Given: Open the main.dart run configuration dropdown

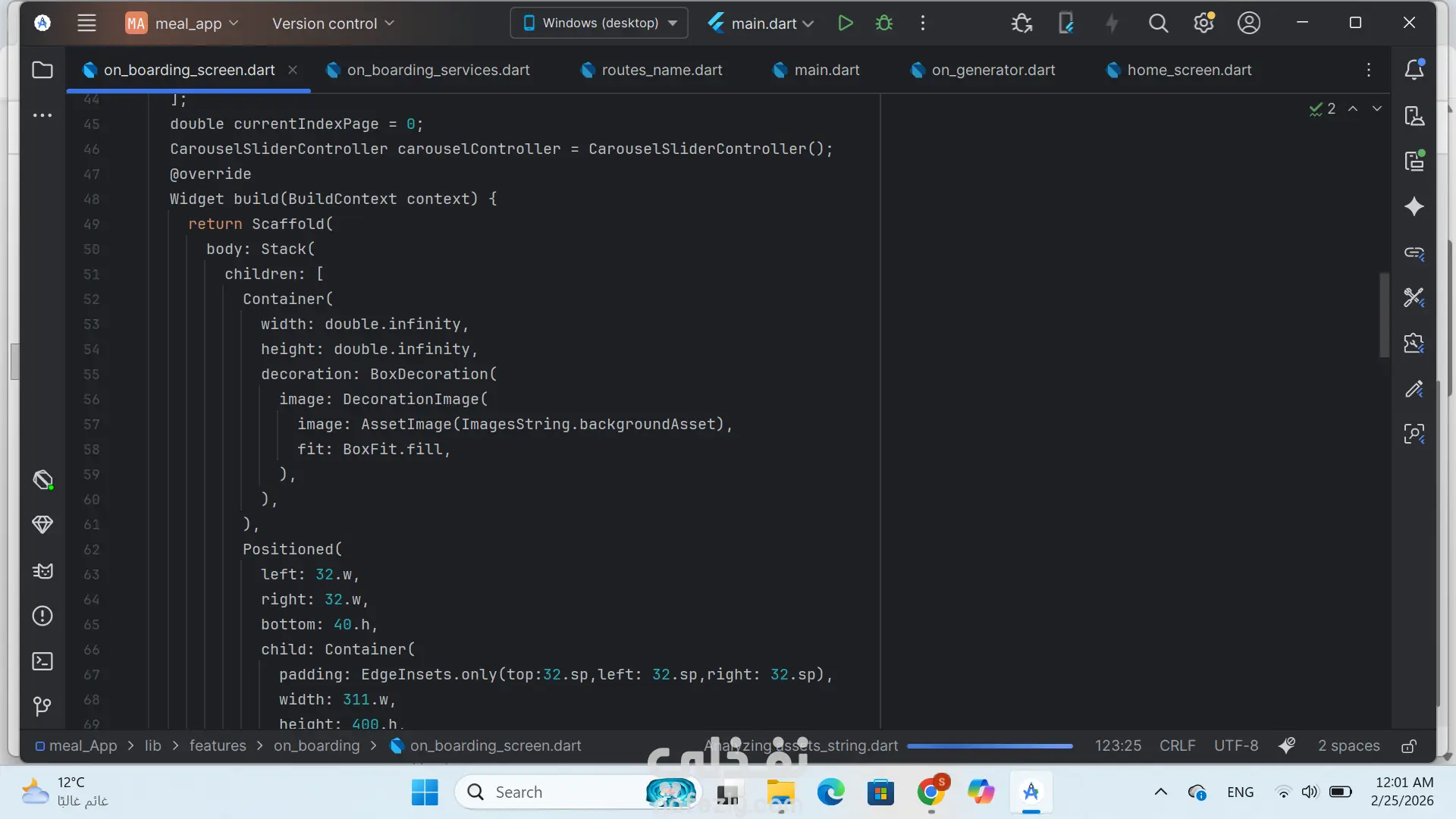Looking at the screenshot, I should [761, 24].
